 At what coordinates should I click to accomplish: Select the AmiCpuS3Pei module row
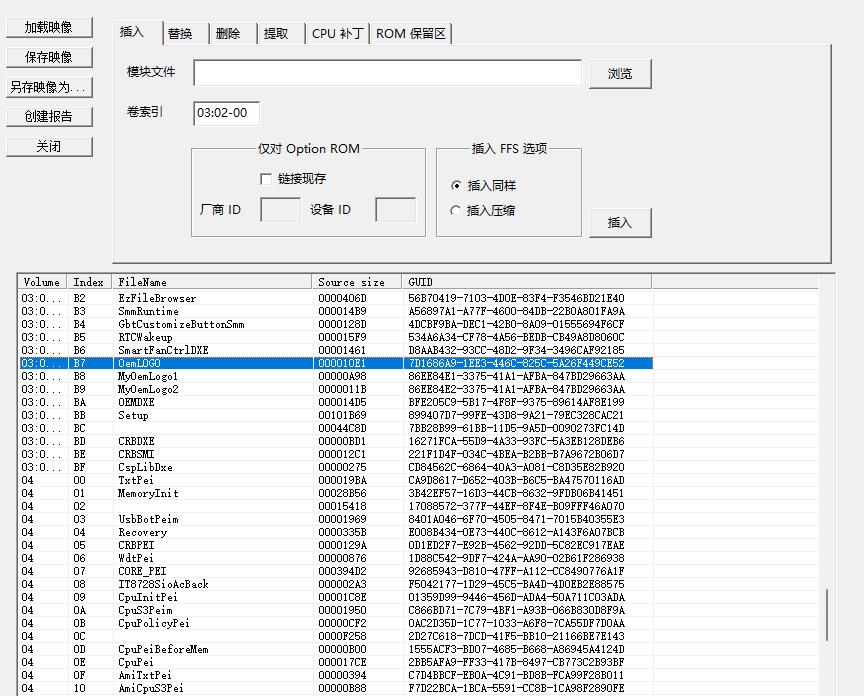[x=336, y=688]
